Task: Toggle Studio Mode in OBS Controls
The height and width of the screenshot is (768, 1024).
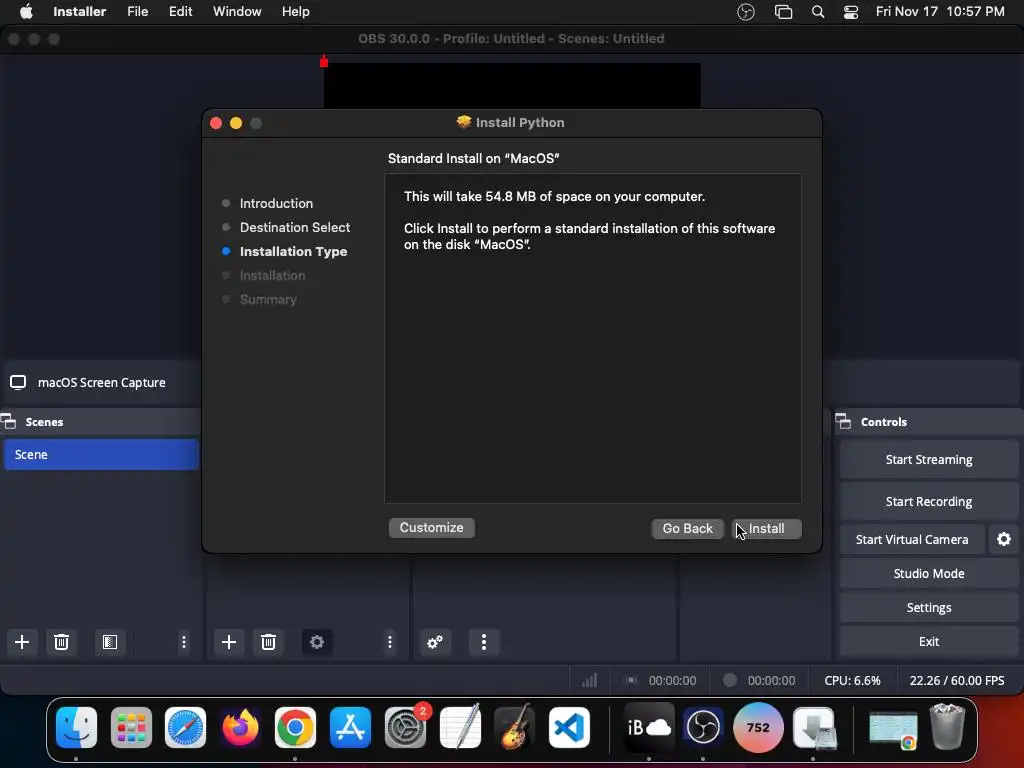Action: pos(929,573)
